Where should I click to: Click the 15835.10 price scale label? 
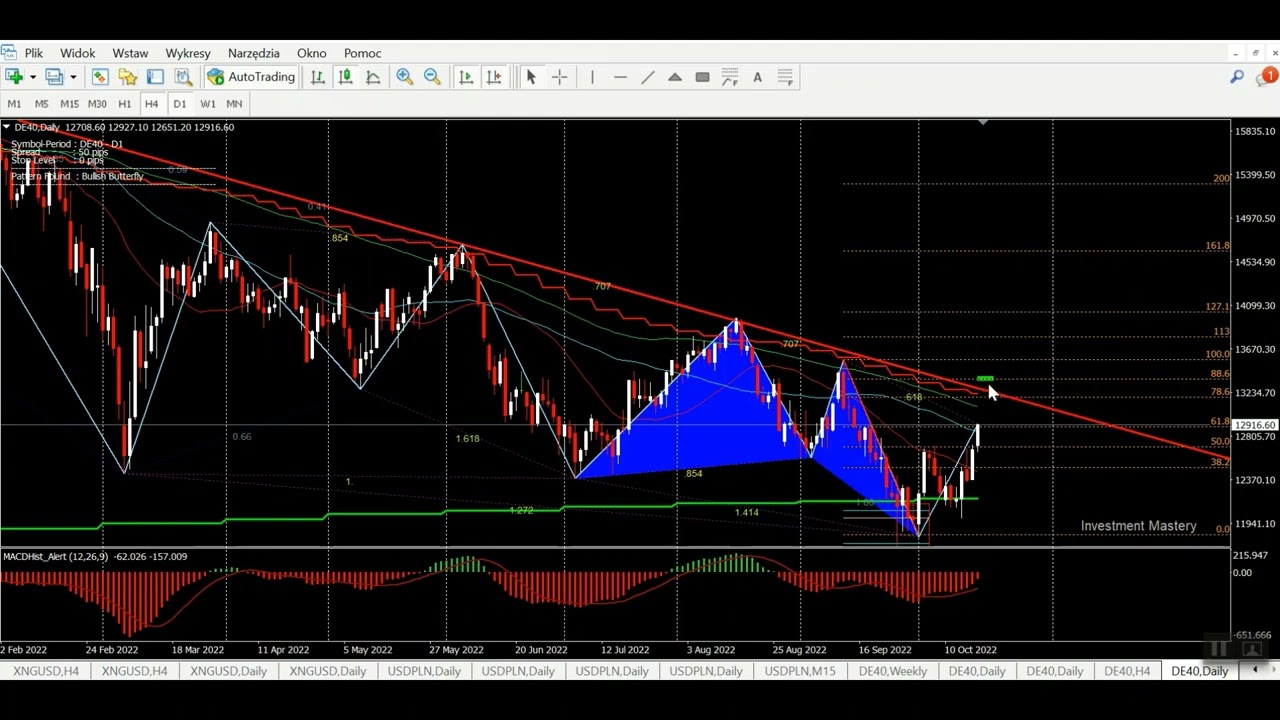[1256, 131]
